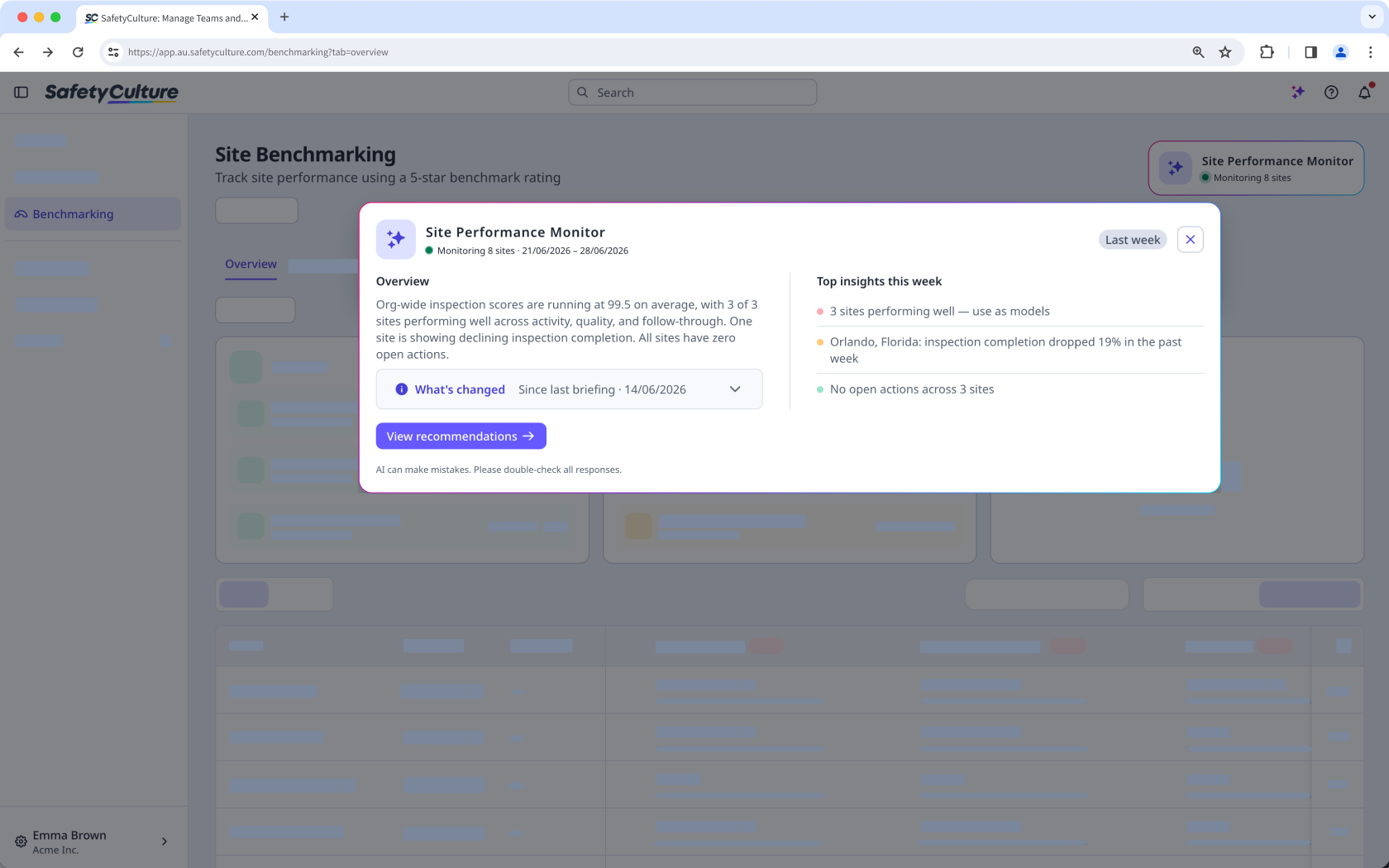
Task: Click View recommendations button
Action: 461,436
